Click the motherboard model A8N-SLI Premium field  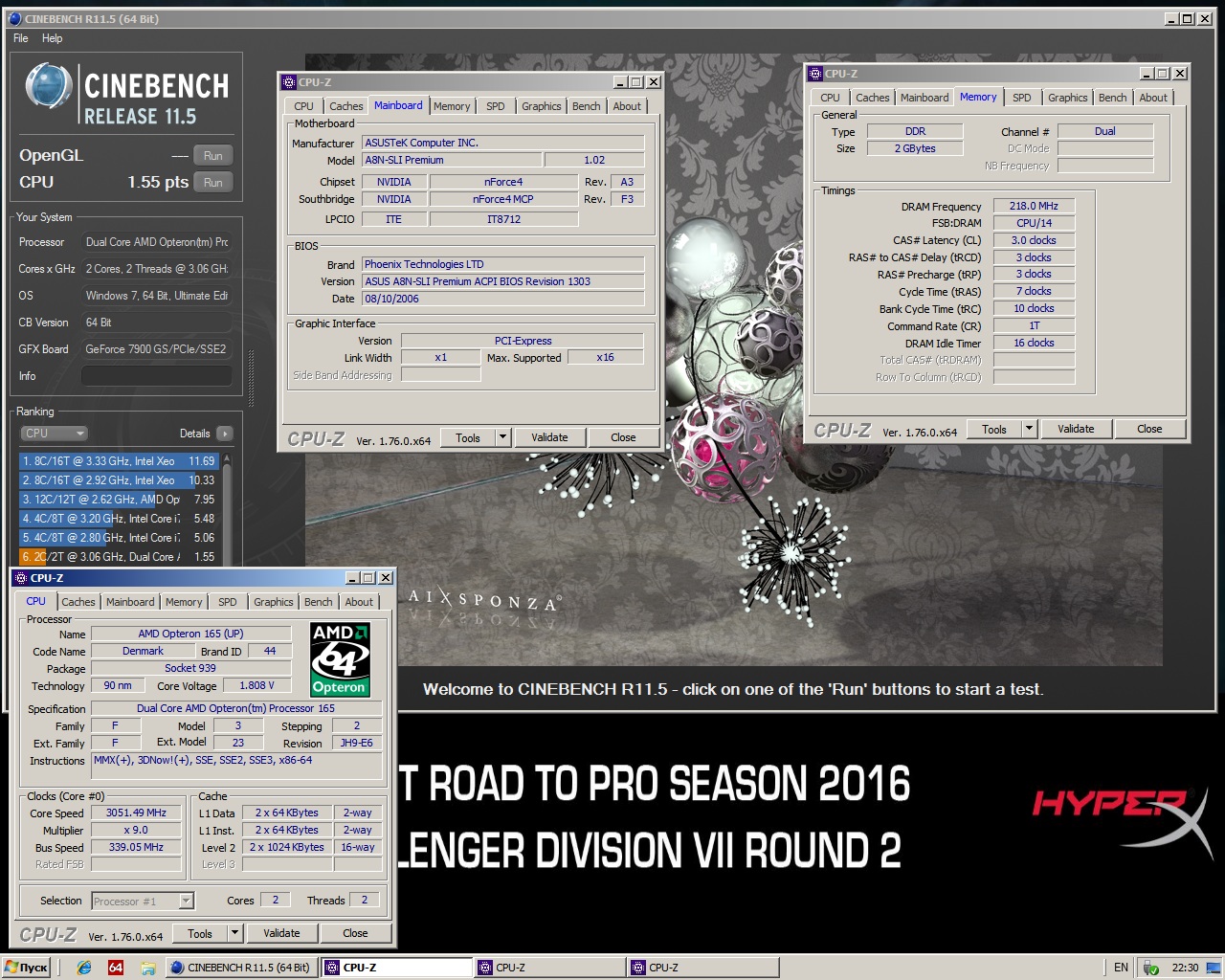point(452,161)
